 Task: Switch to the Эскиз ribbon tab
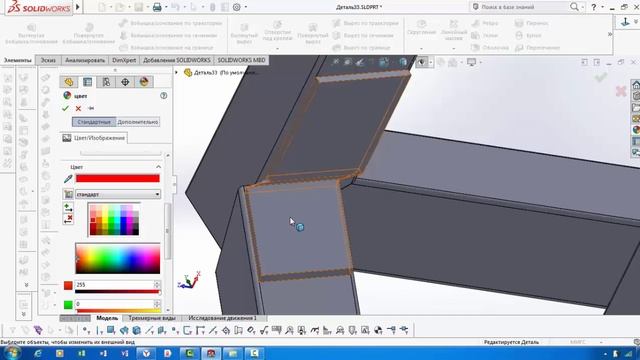tap(48, 60)
